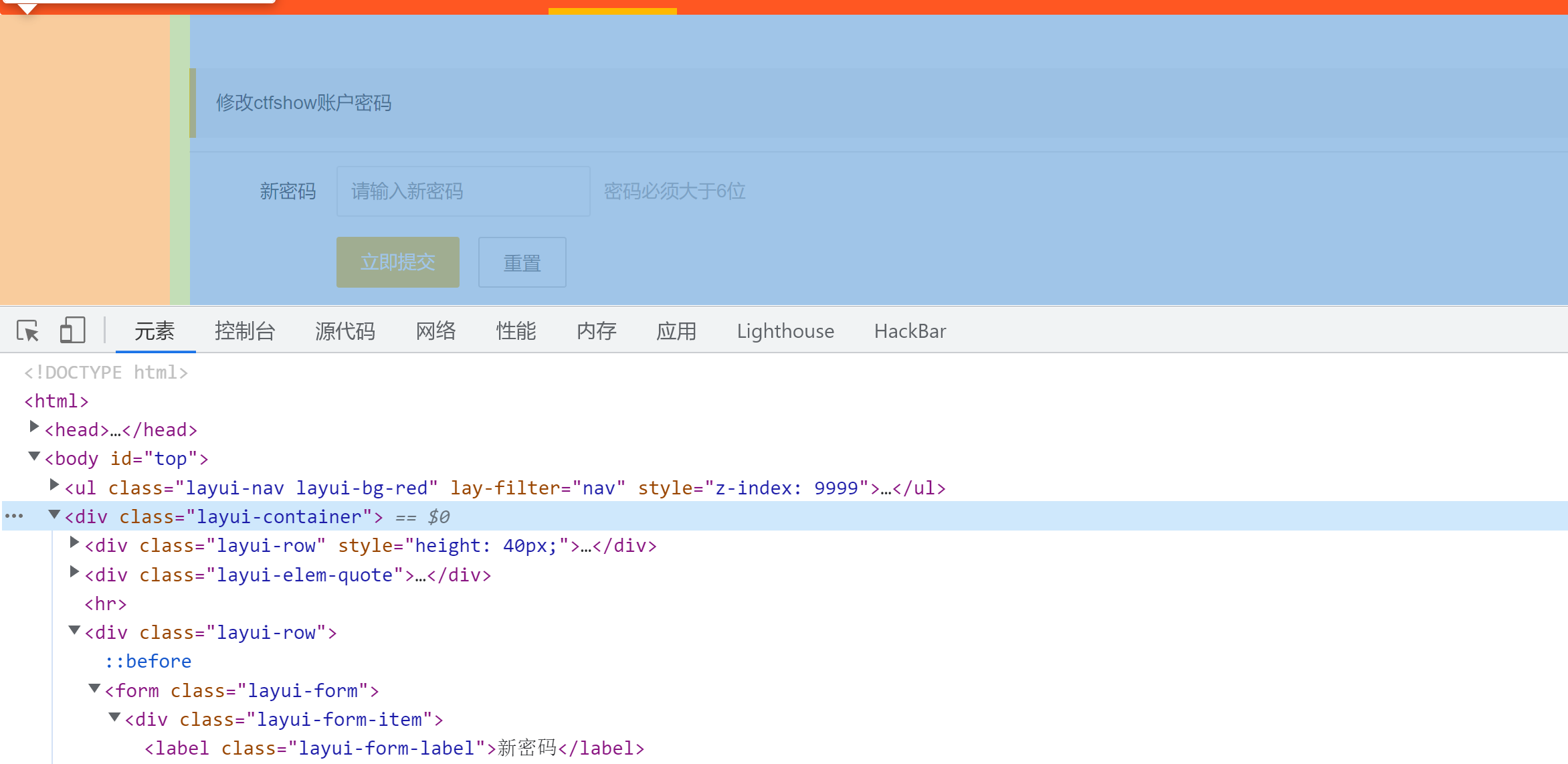
Task: Click the 重置 reset button
Action: point(522,262)
